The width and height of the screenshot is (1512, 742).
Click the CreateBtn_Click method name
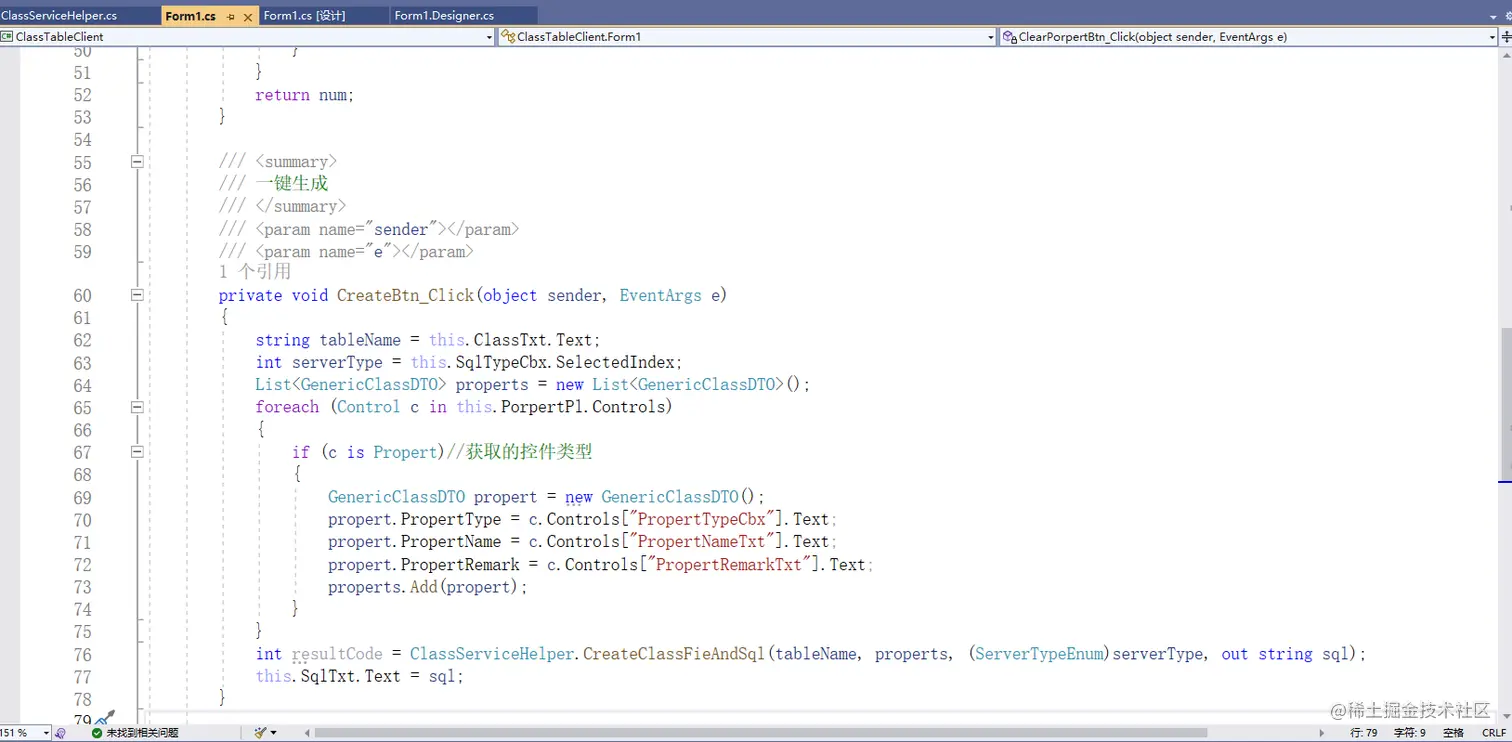coord(405,295)
